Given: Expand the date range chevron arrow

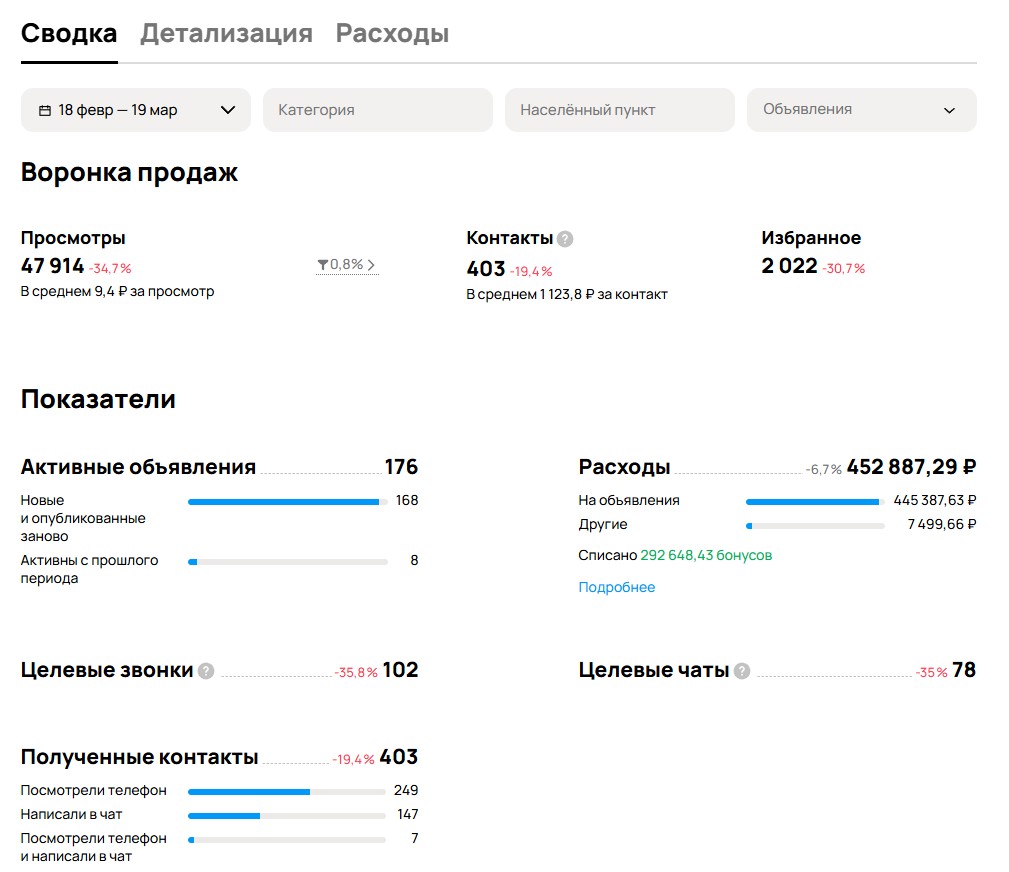Looking at the screenshot, I should 228,110.
